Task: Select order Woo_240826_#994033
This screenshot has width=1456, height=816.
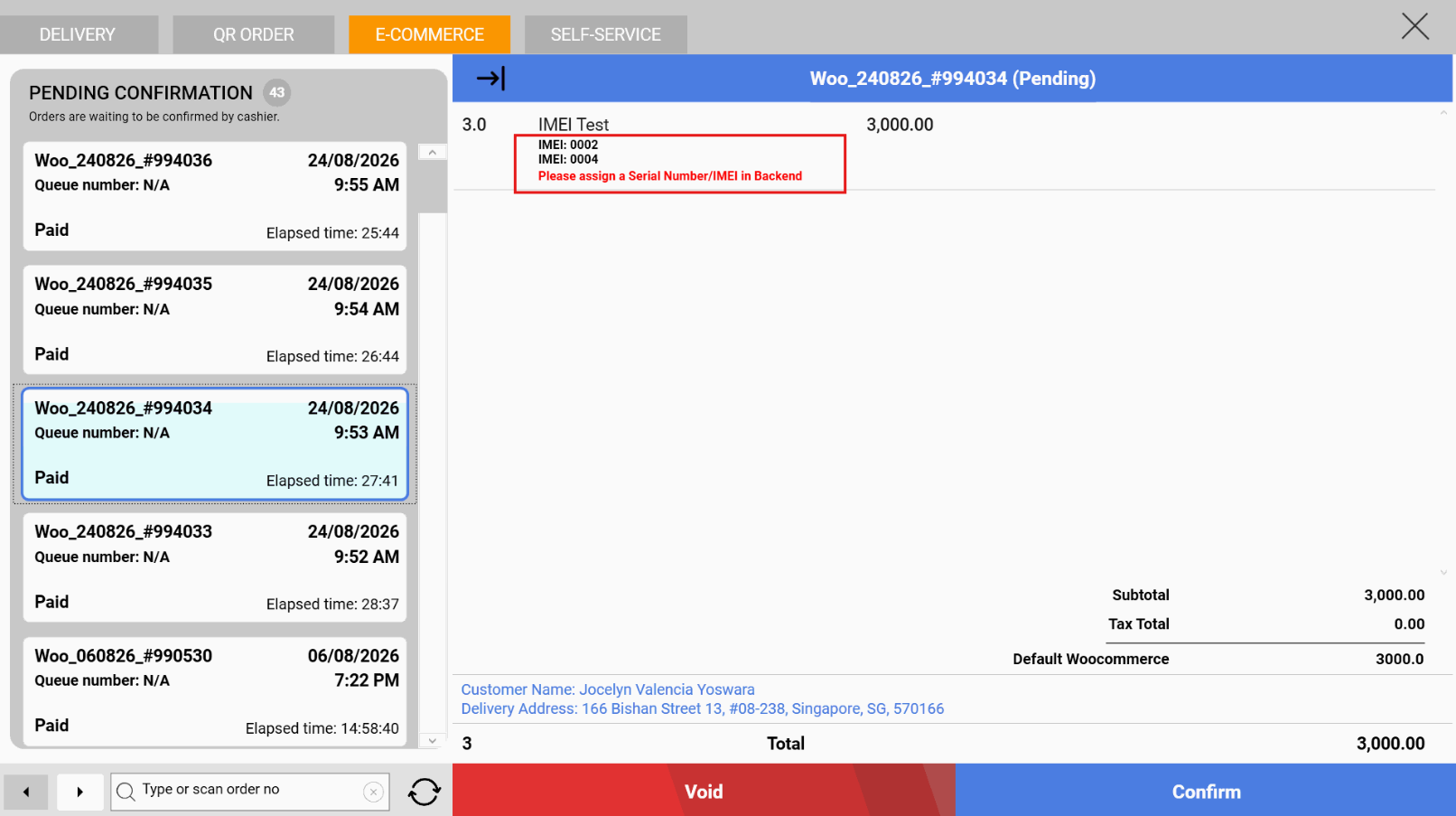Action: pyautogui.click(x=215, y=567)
